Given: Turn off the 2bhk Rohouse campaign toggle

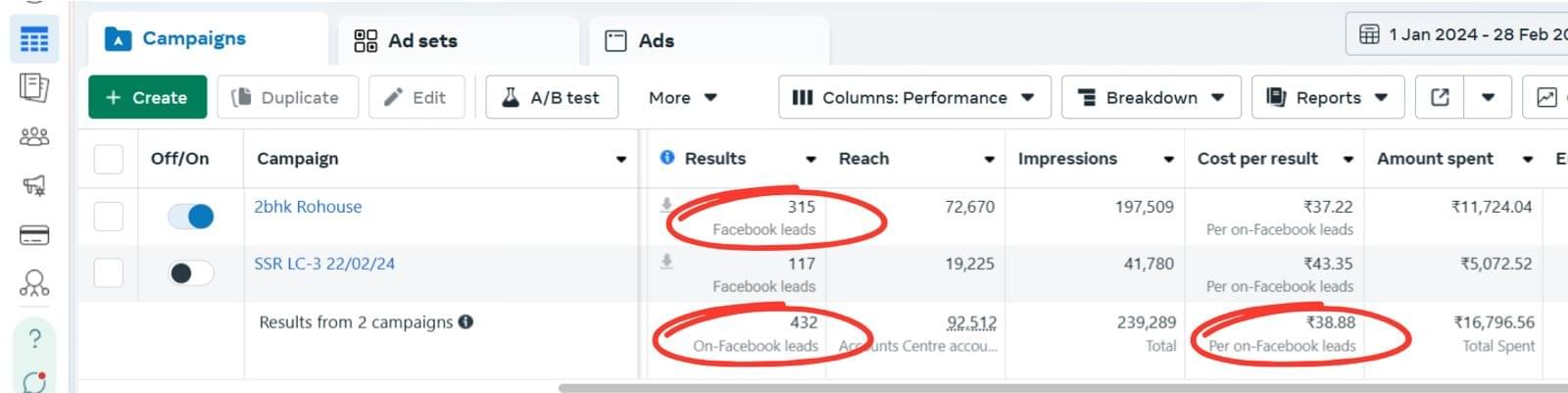Looking at the screenshot, I should click(x=191, y=216).
